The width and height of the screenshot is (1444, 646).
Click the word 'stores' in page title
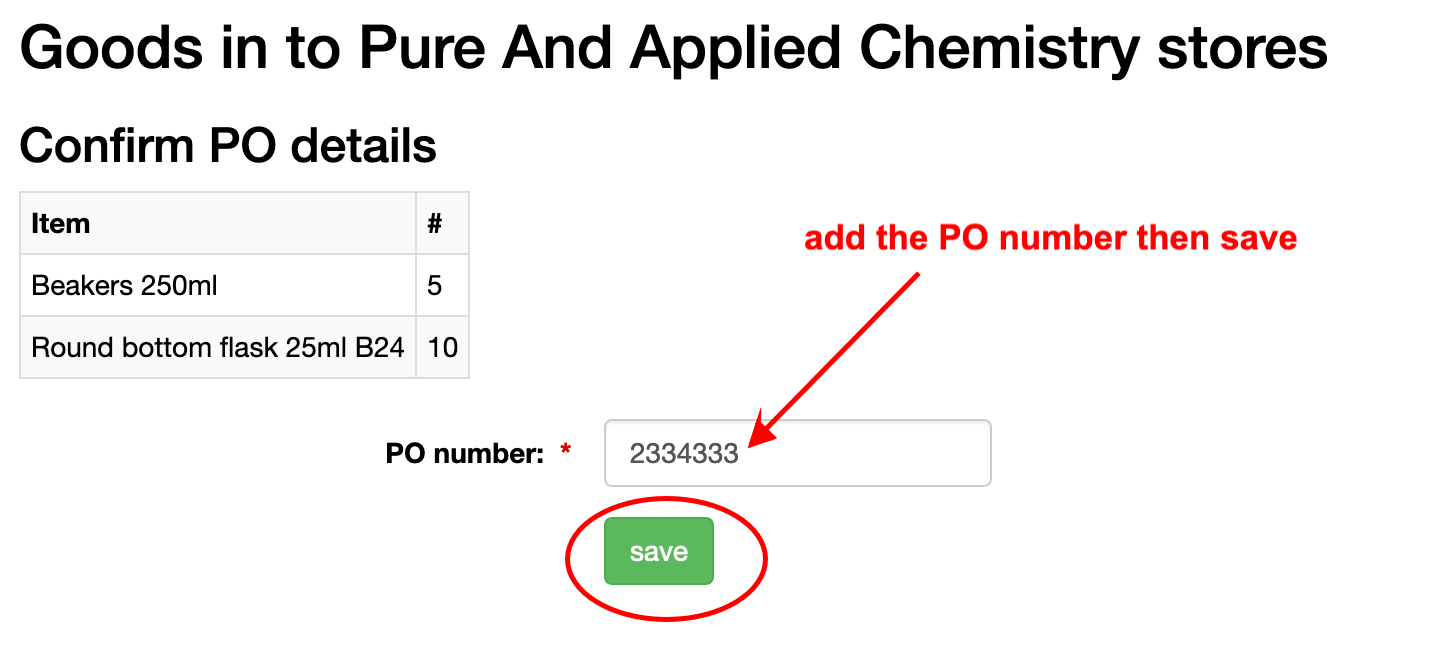[x=1242, y=47]
